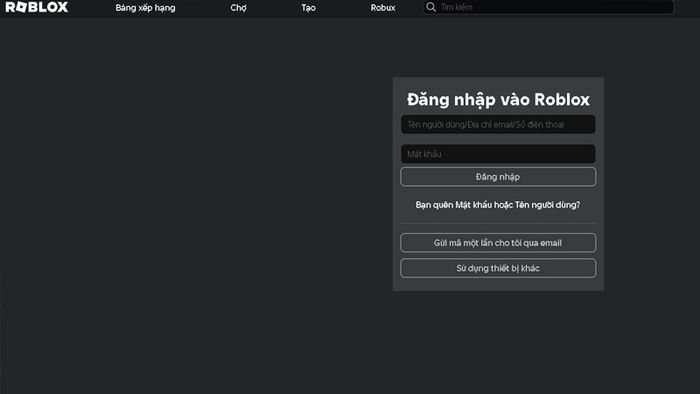
Task: Focus the Tìm kiếm search box
Action: click(x=548, y=7)
